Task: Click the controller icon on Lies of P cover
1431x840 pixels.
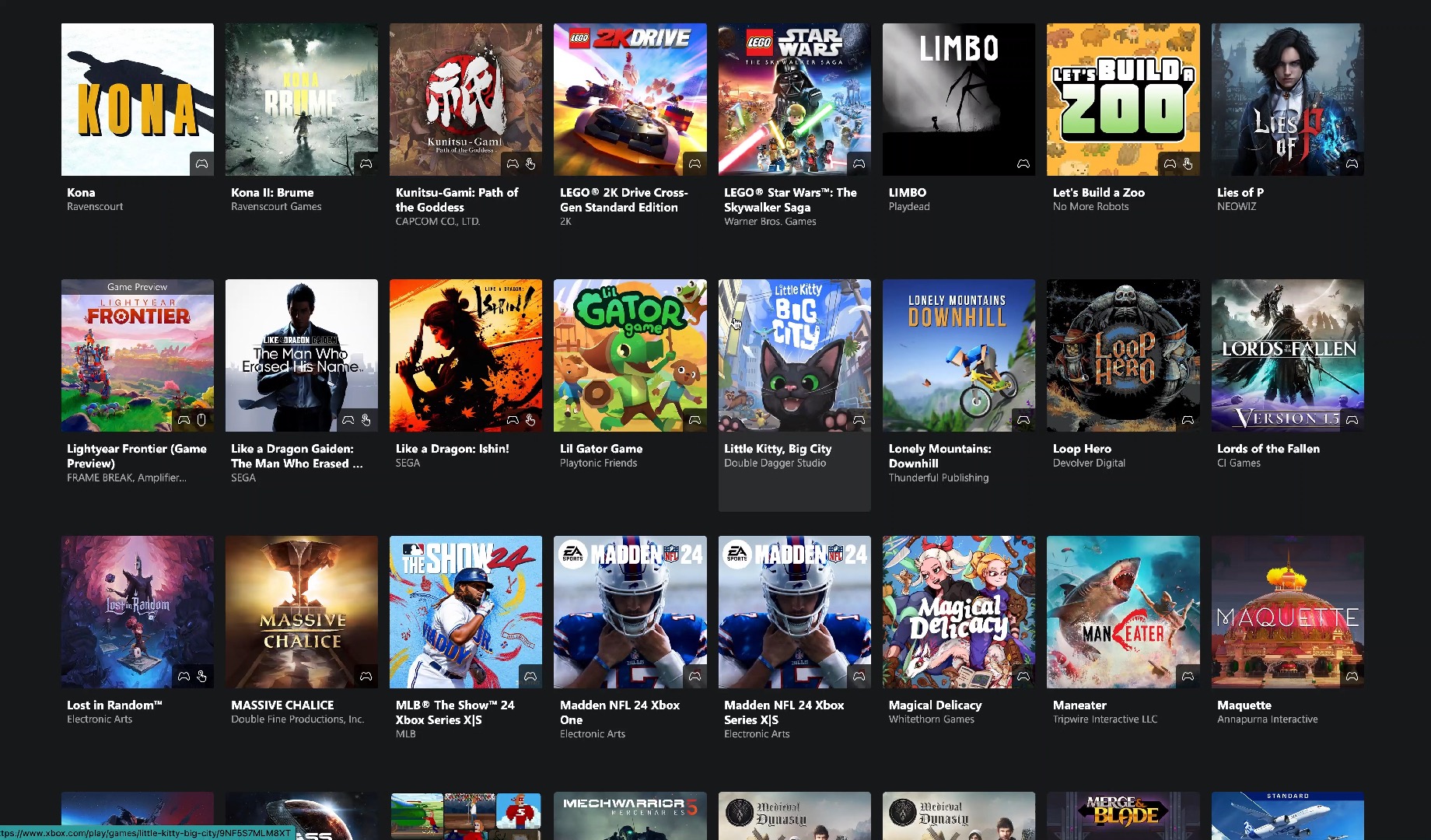Action: coord(1352,164)
